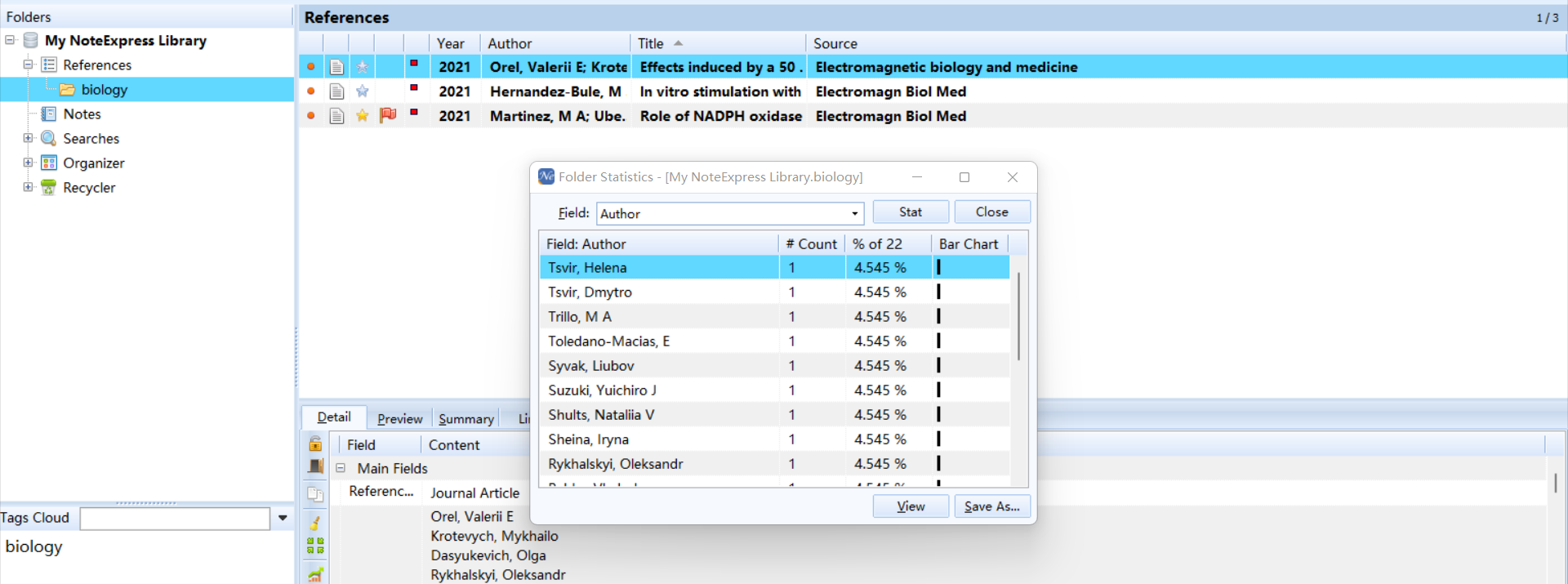Open the Field dropdown showing Author
The width and height of the screenshot is (1568, 584).
click(854, 214)
